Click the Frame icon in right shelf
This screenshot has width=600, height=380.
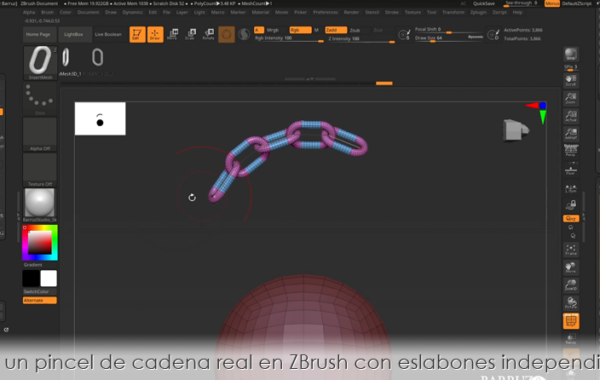[571, 250]
